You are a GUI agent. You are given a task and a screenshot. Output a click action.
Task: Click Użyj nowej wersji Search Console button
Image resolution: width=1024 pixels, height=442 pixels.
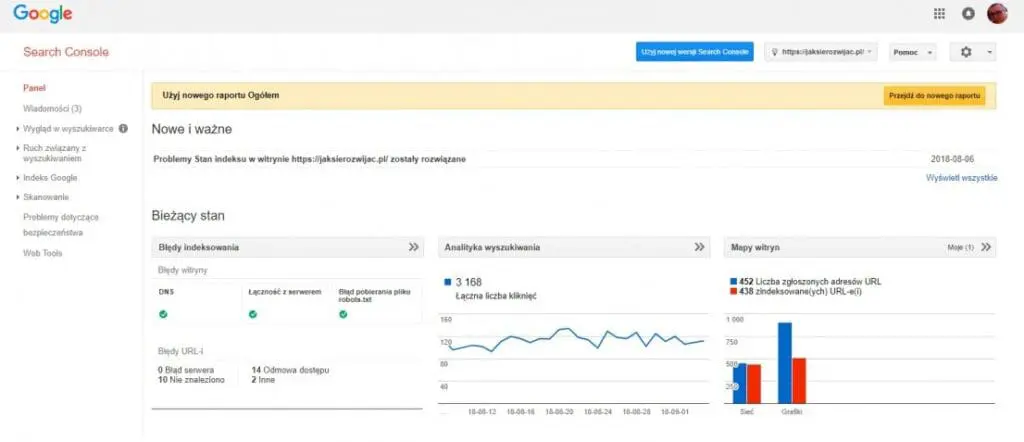coord(695,52)
